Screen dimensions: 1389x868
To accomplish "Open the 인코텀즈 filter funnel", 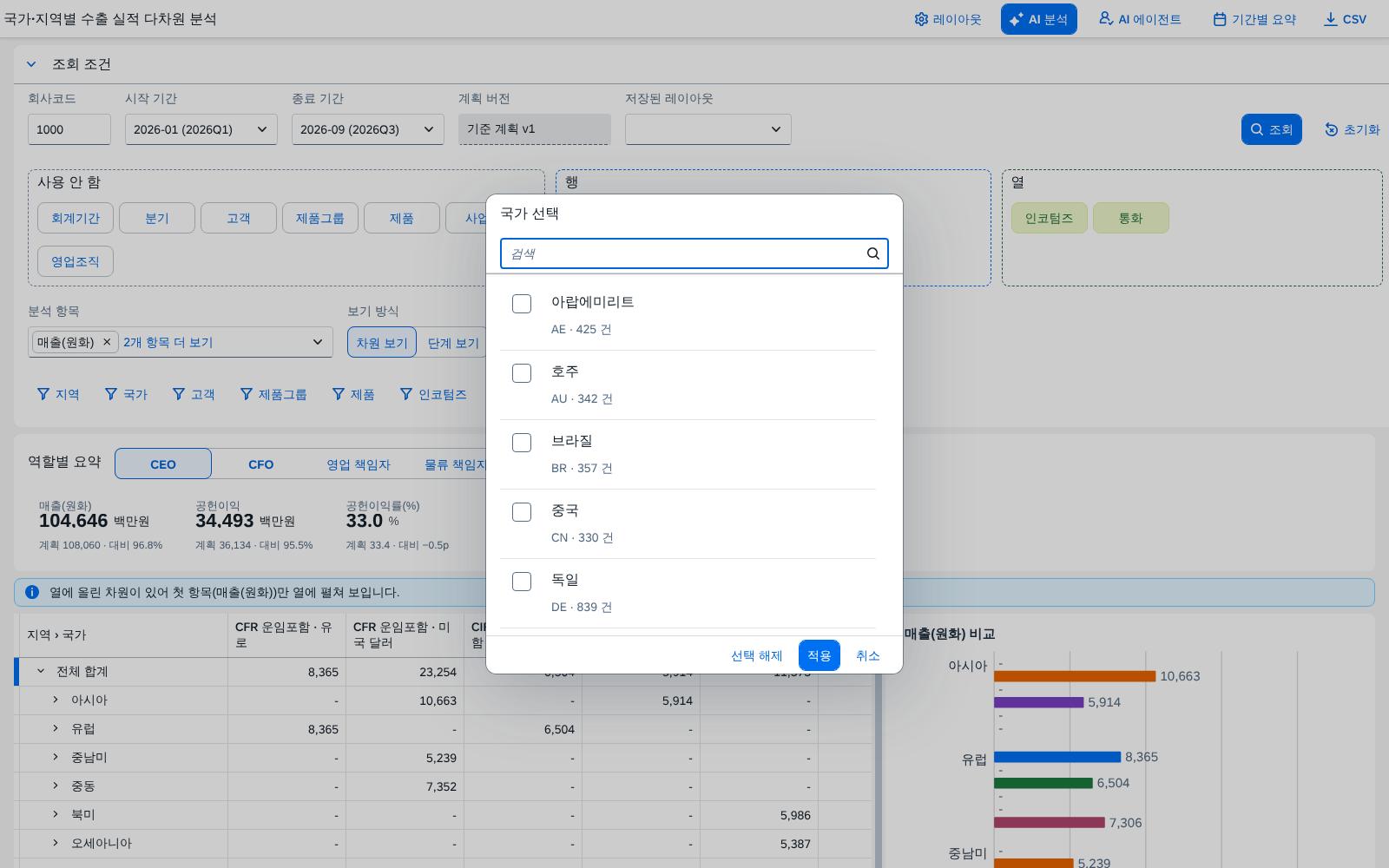I will coord(433,394).
